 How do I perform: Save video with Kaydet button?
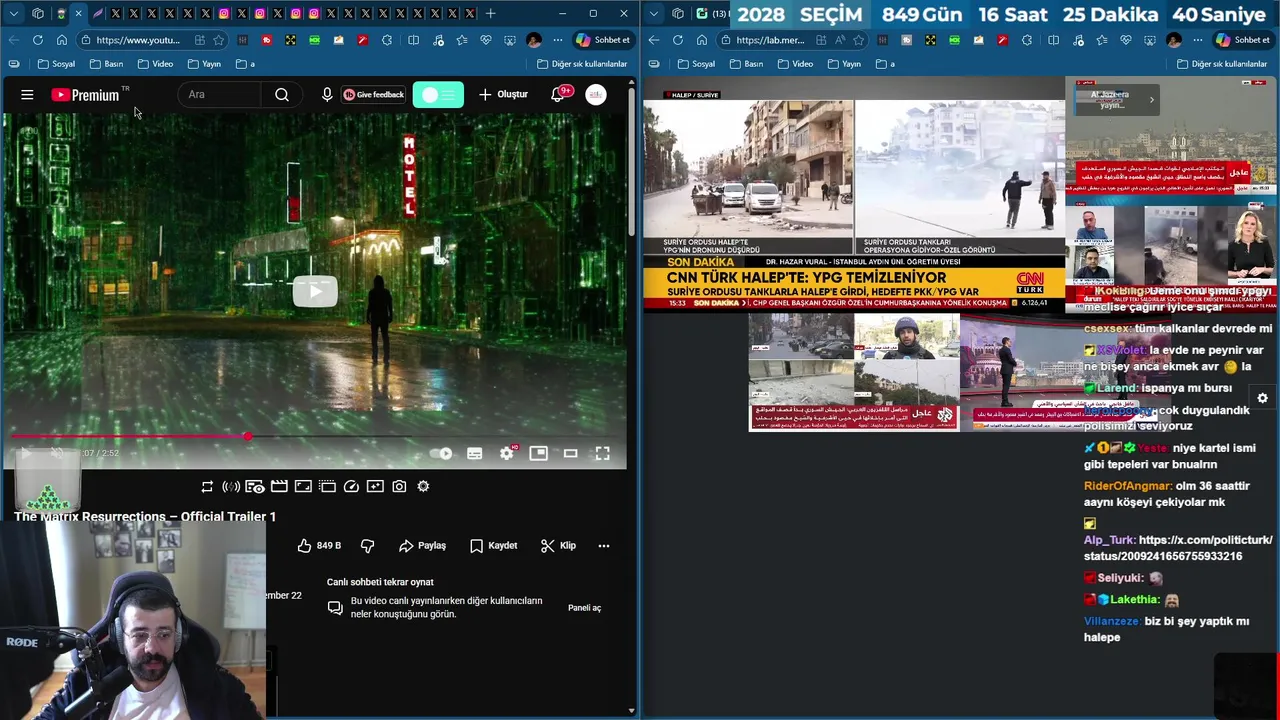(493, 545)
